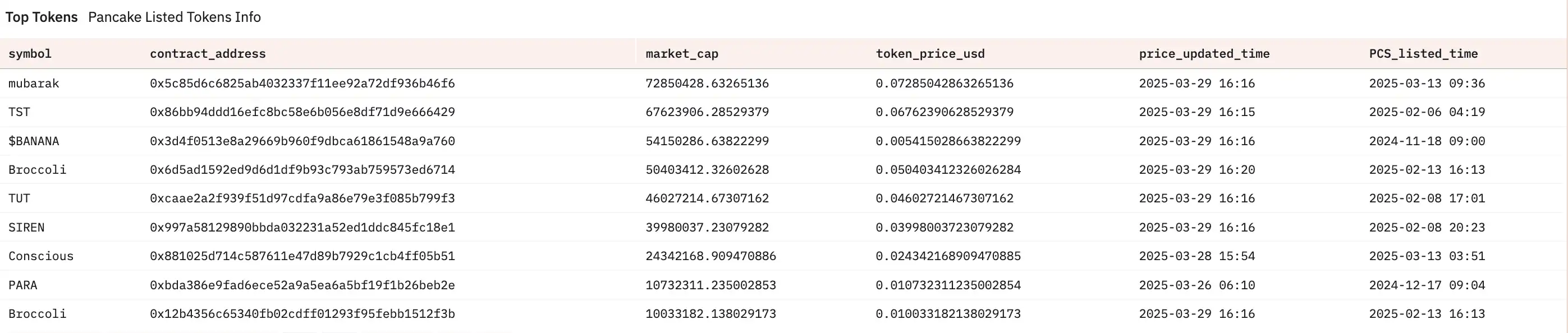Select the price_updated_time column header

1204,53
